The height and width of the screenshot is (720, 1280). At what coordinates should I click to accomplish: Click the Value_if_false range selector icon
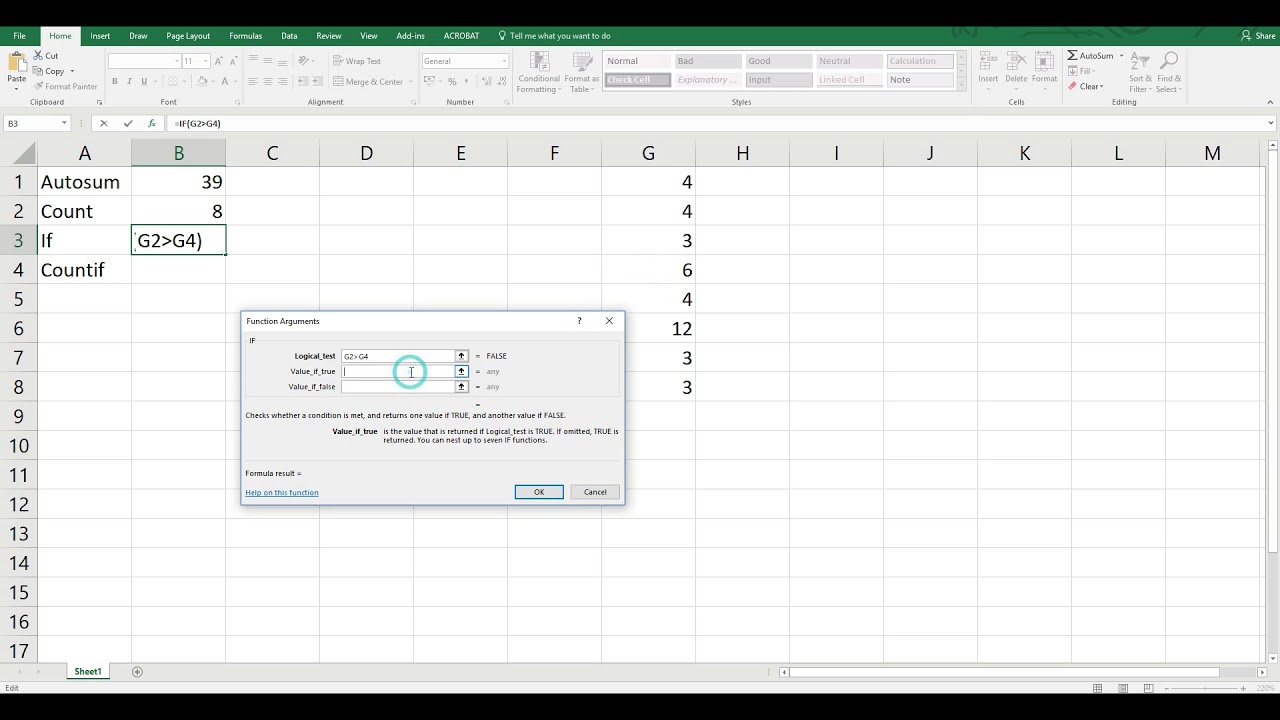tap(461, 386)
